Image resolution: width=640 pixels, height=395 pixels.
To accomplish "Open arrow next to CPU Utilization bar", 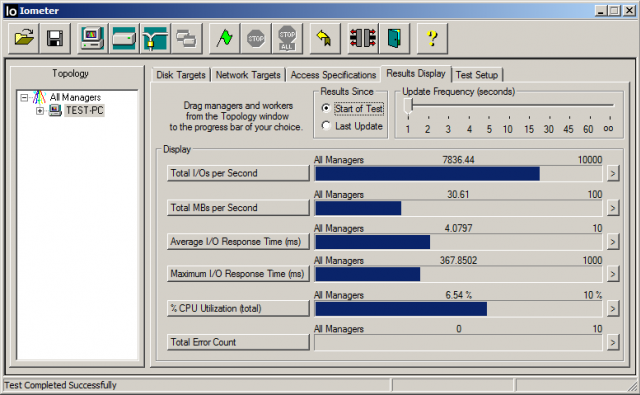I will tap(612, 309).
